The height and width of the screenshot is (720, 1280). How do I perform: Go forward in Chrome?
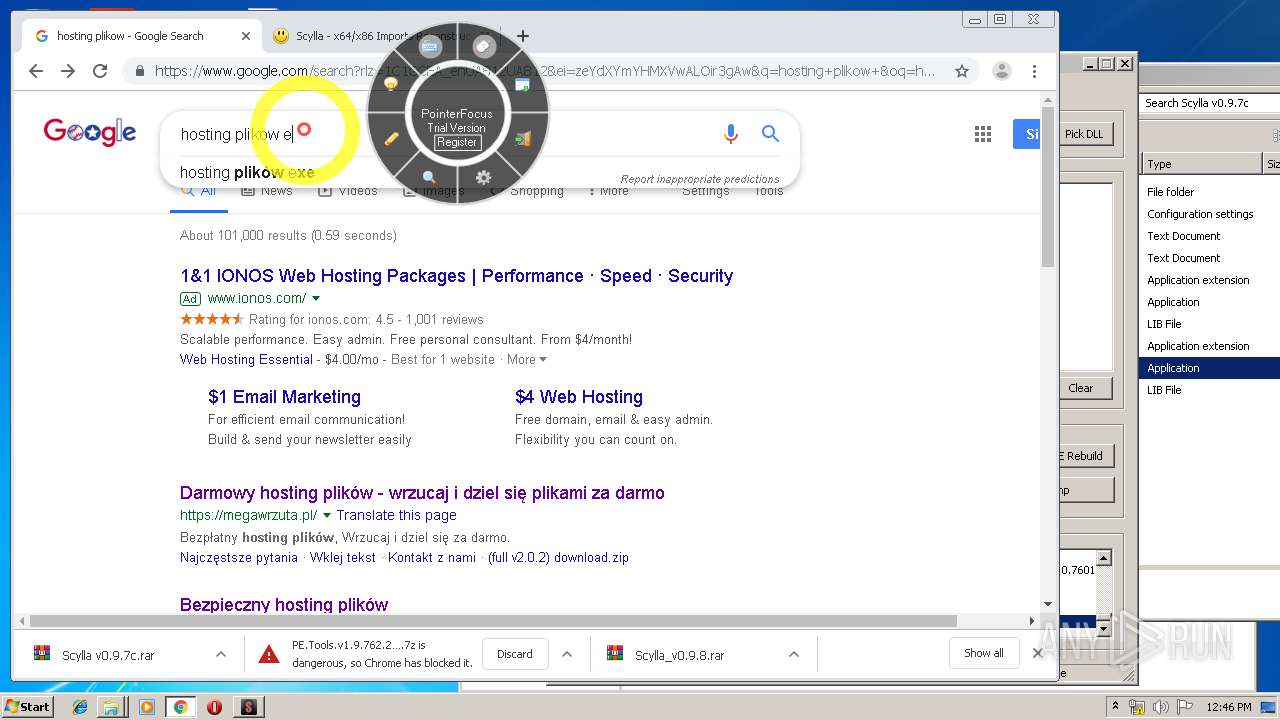tap(68, 71)
